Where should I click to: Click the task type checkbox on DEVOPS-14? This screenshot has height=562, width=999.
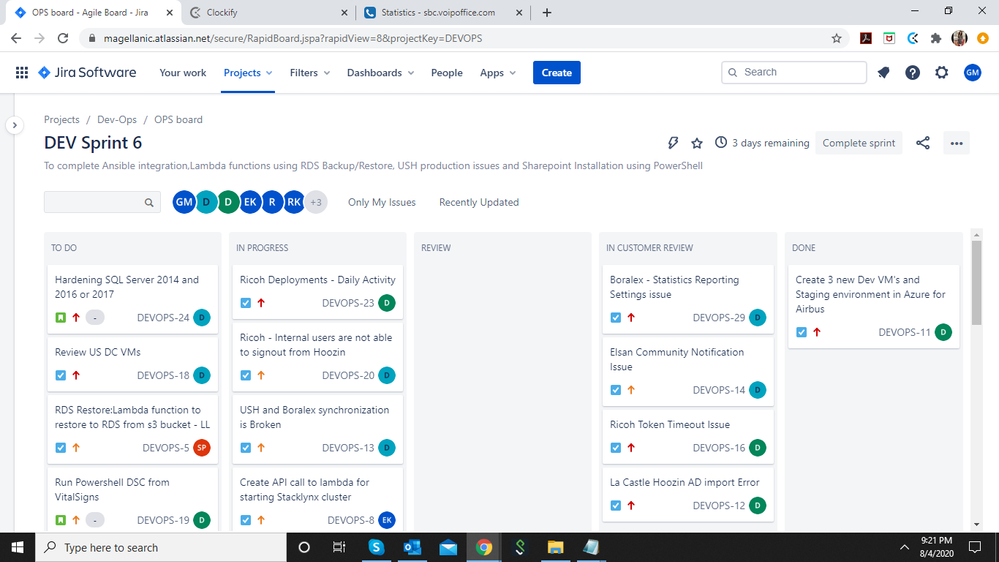[615, 390]
